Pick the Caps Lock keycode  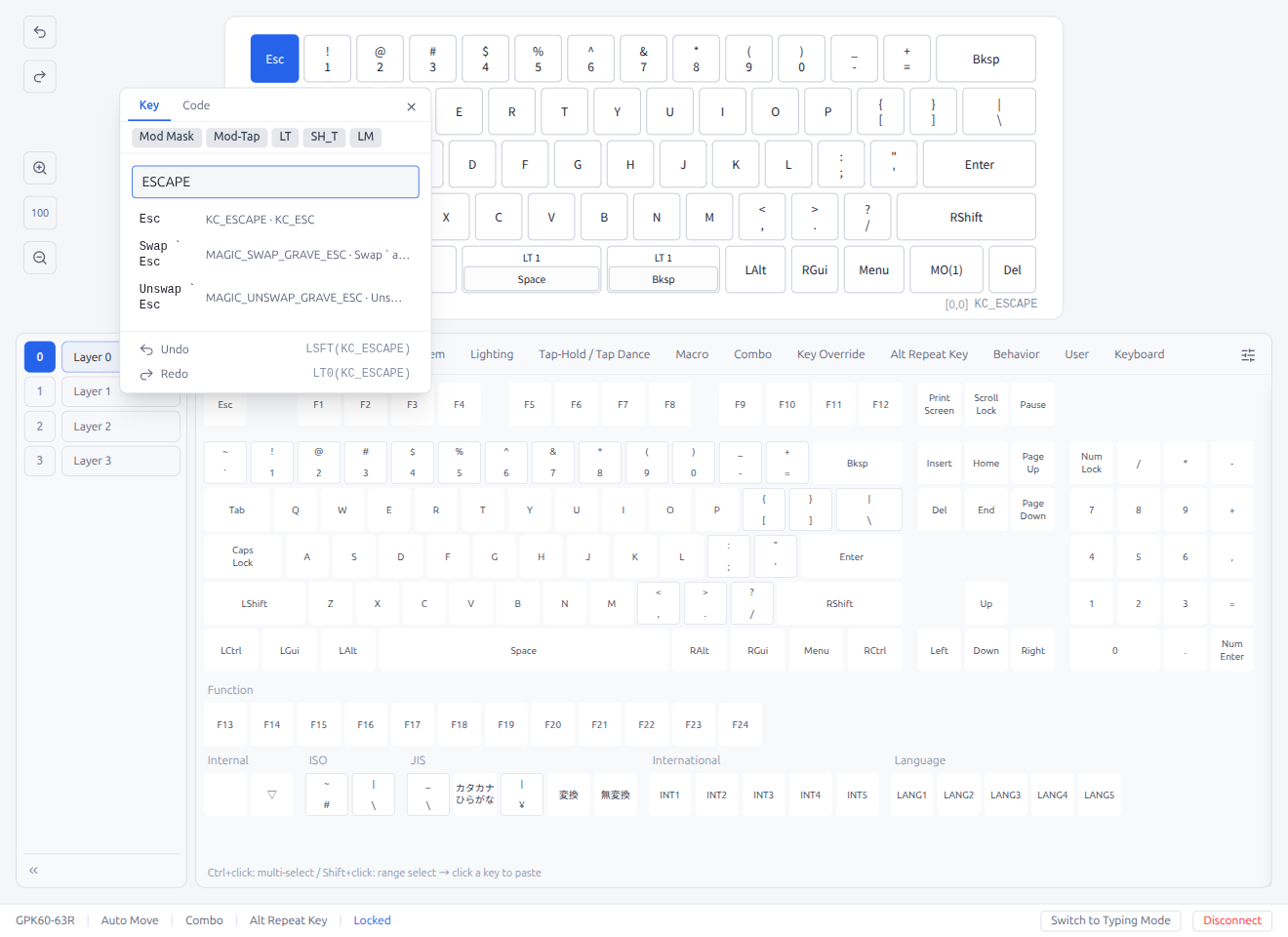[x=243, y=556]
